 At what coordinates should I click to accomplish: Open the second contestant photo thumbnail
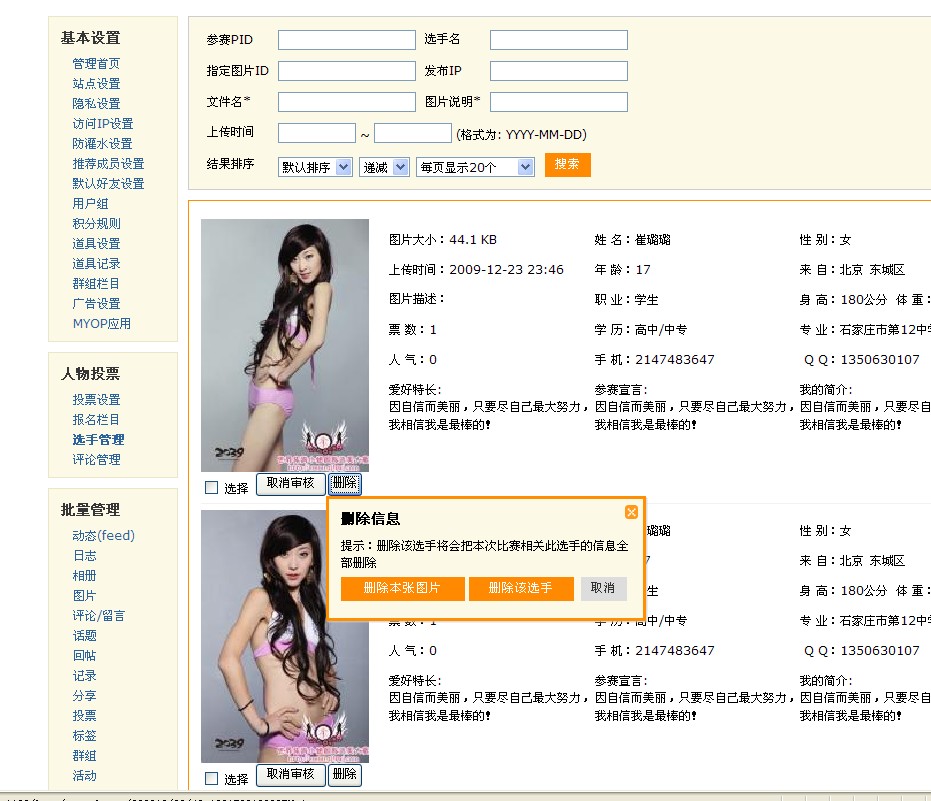point(285,636)
